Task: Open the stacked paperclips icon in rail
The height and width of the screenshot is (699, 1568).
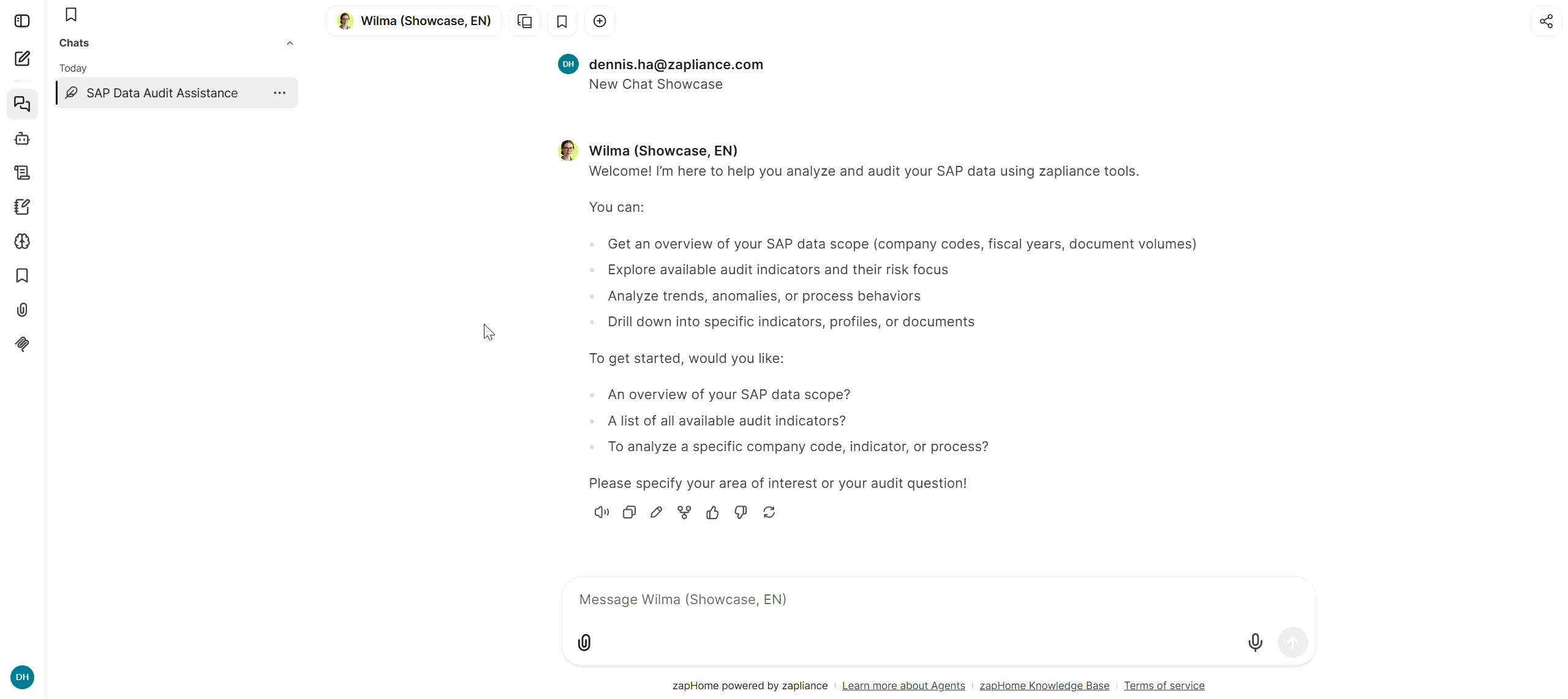Action: coord(22,344)
